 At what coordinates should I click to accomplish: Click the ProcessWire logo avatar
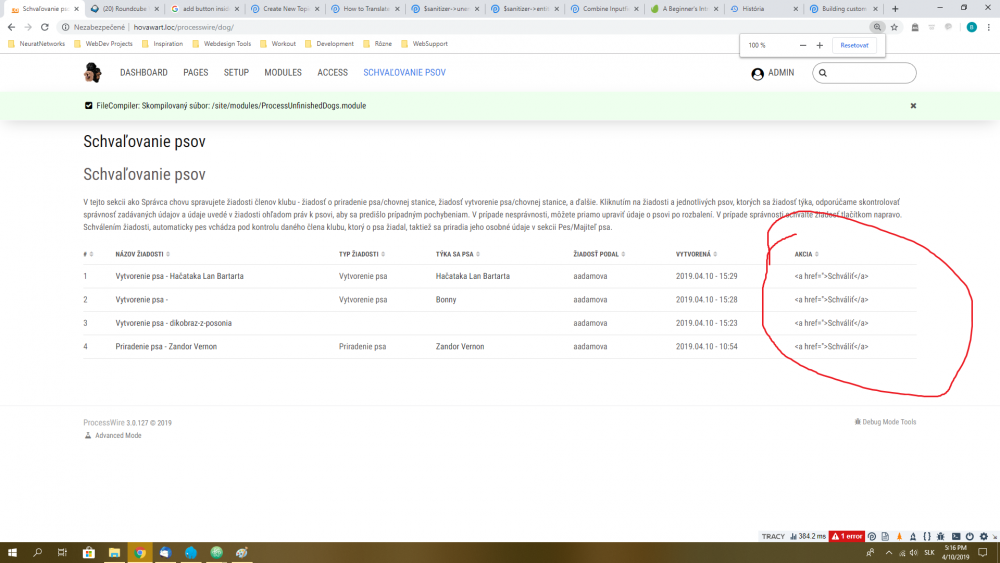click(x=92, y=73)
